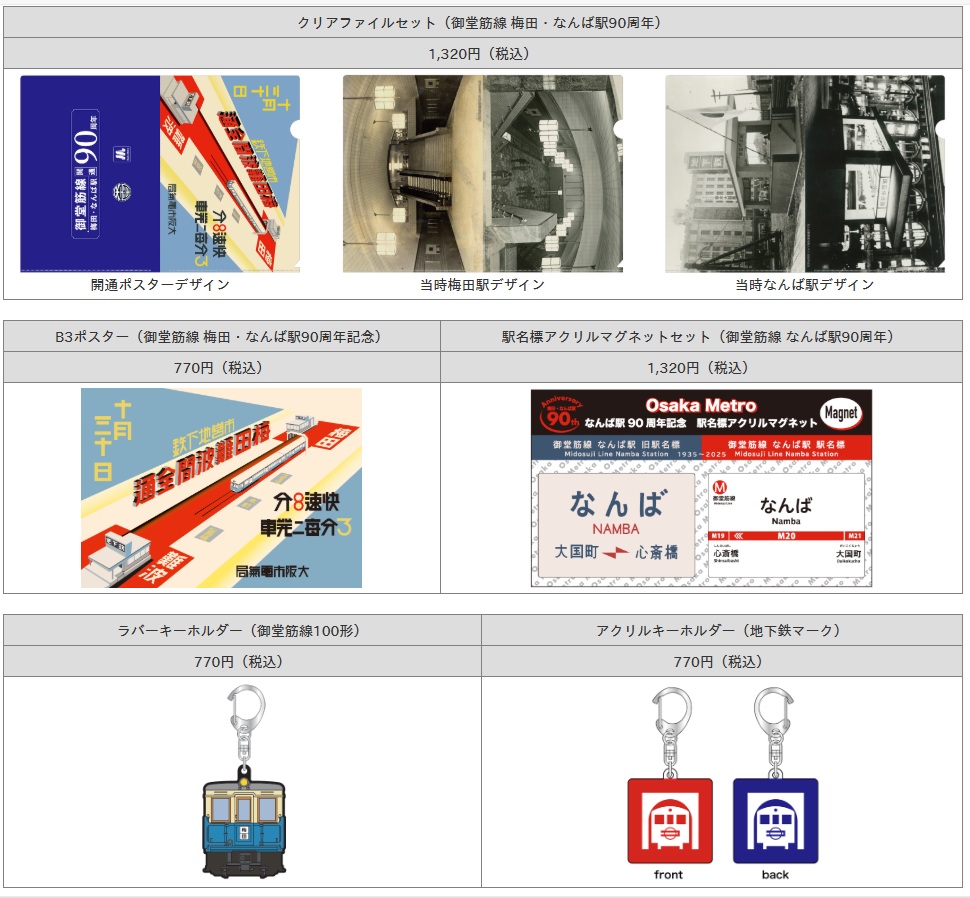View the B3 poster product image
The height and width of the screenshot is (898, 970).
[x=221, y=488]
